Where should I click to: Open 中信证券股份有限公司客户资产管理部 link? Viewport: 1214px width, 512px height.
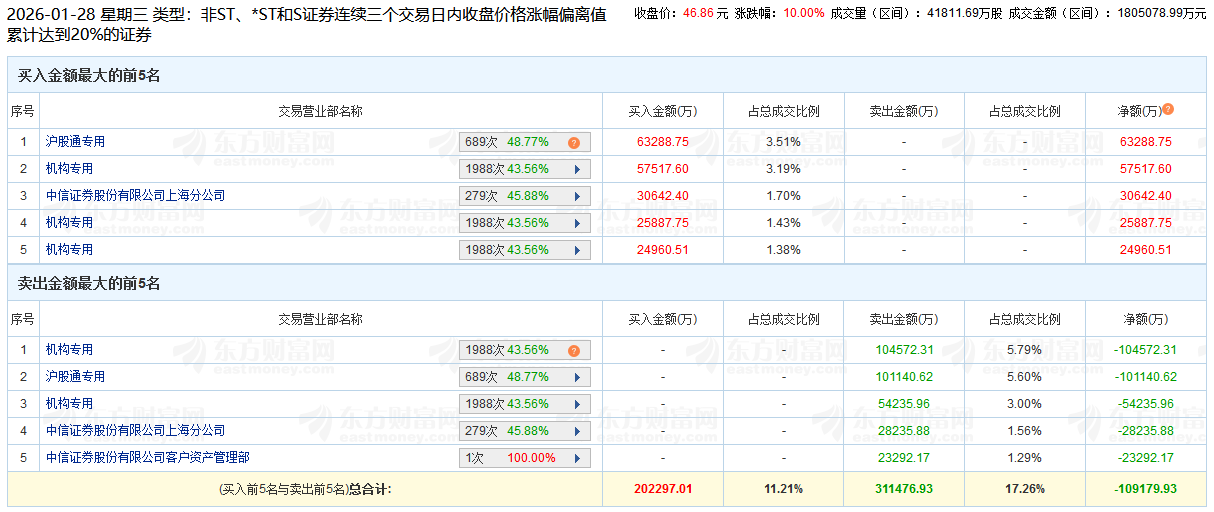147,457
